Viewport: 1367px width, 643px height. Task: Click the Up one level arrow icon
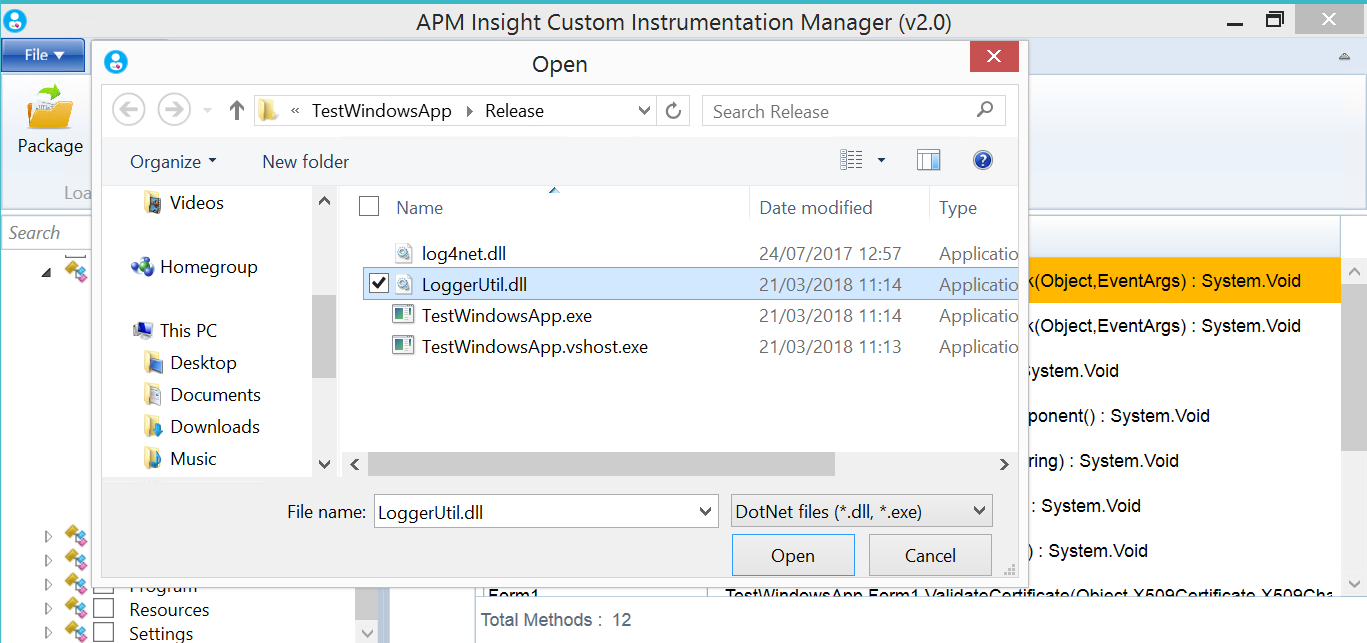tap(236, 110)
